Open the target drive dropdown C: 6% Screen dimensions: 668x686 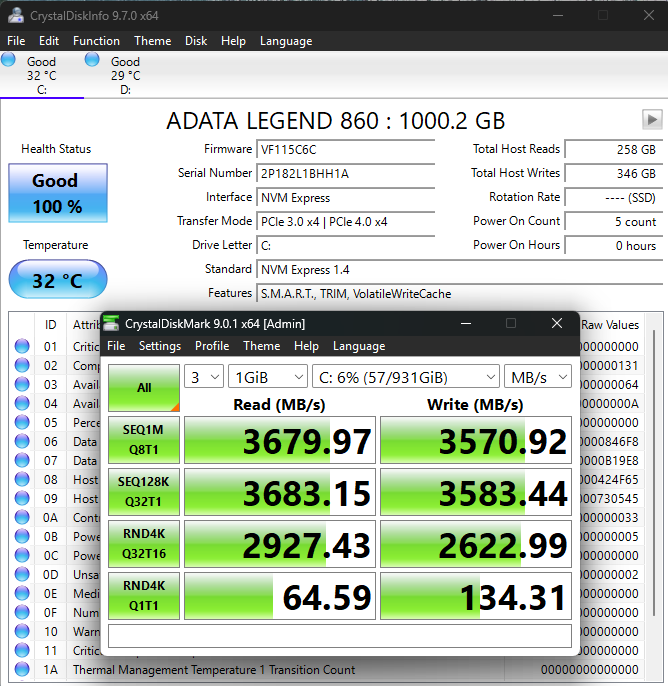[x=406, y=376]
